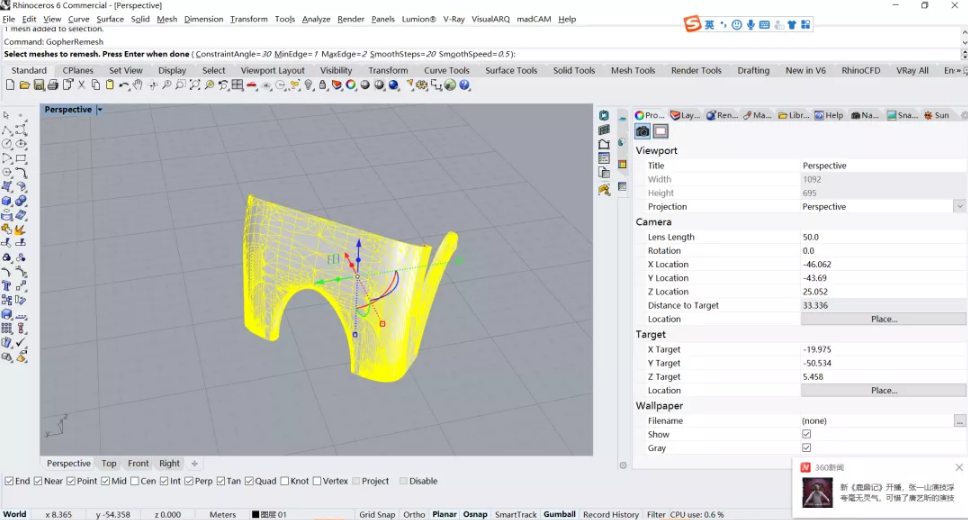The height and width of the screenshot is (520, 968).
Task: Enable the Knot osnap checkbox
Action: pyautogui.click(x=285, y=481)
